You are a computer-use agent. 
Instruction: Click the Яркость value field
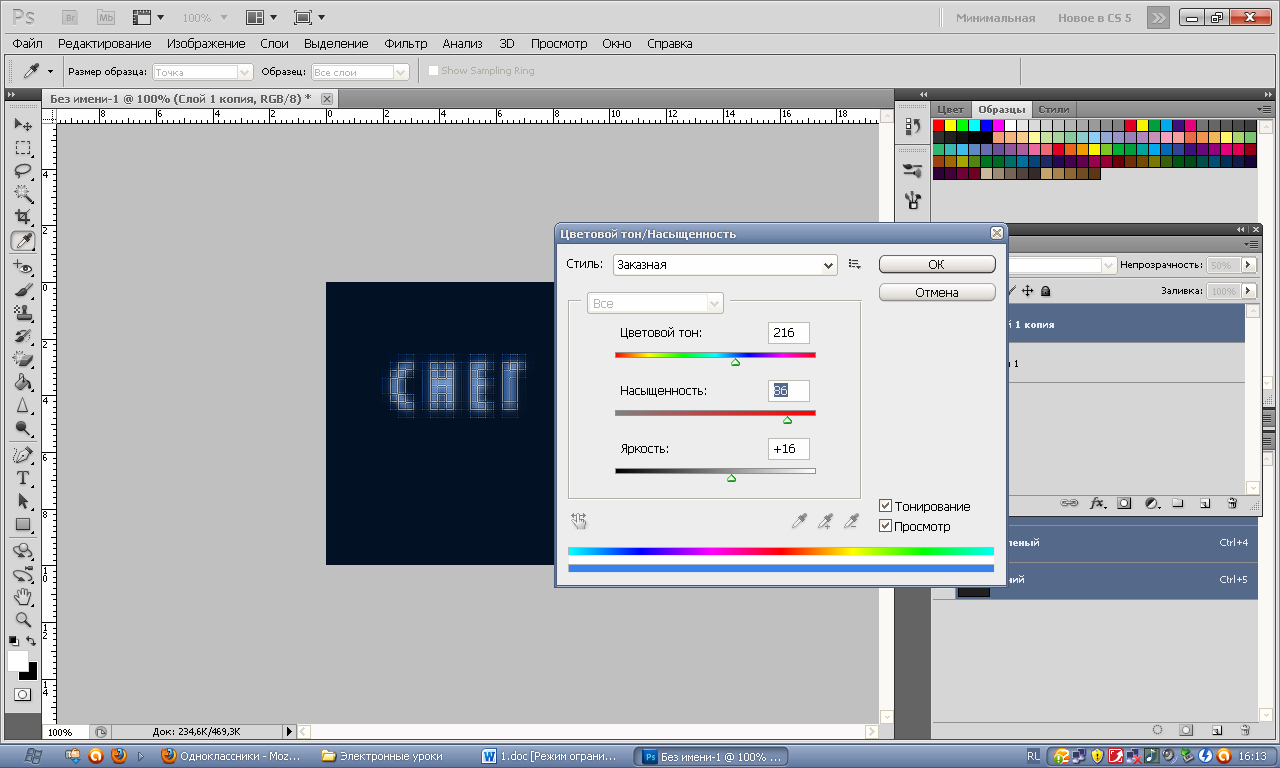point(789,449)
